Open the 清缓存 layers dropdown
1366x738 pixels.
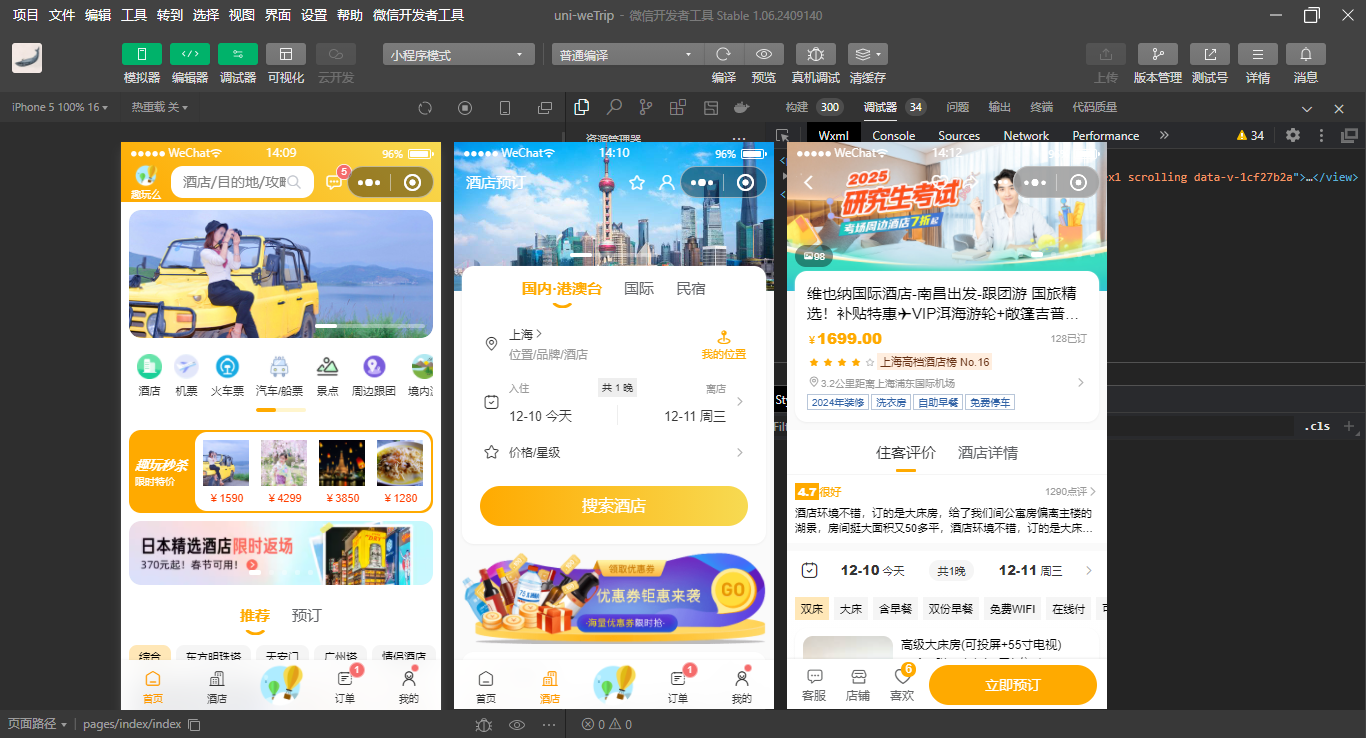coord(867,55)
